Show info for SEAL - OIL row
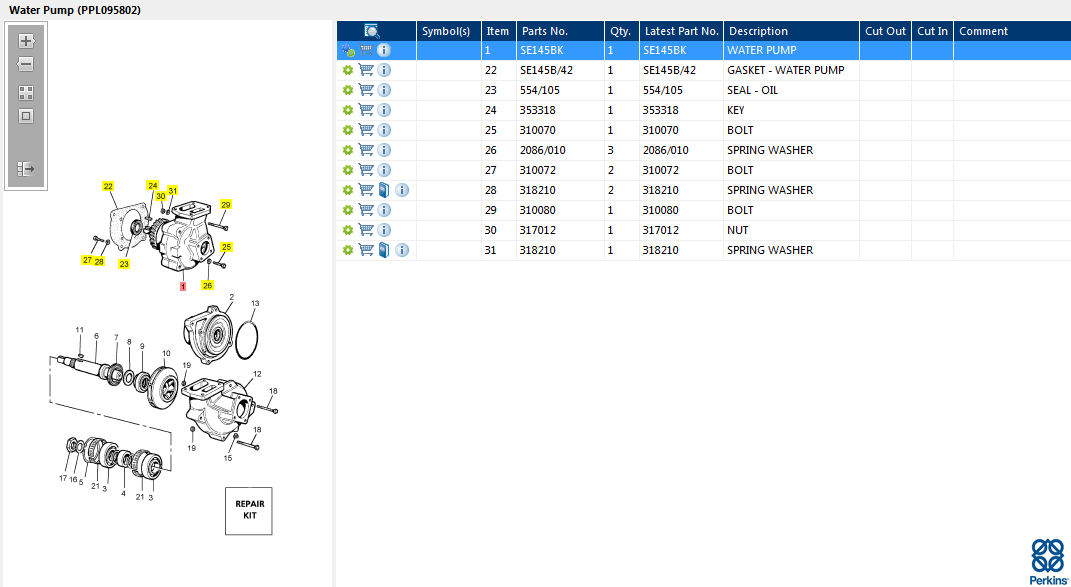Screen dimensions: 1071x587 coord(384,90)
